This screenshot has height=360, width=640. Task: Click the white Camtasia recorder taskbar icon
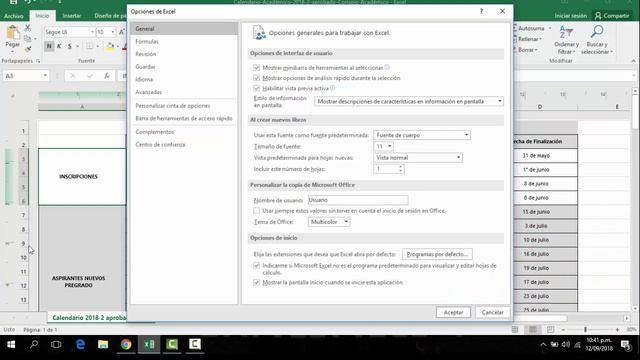point(195,345)
